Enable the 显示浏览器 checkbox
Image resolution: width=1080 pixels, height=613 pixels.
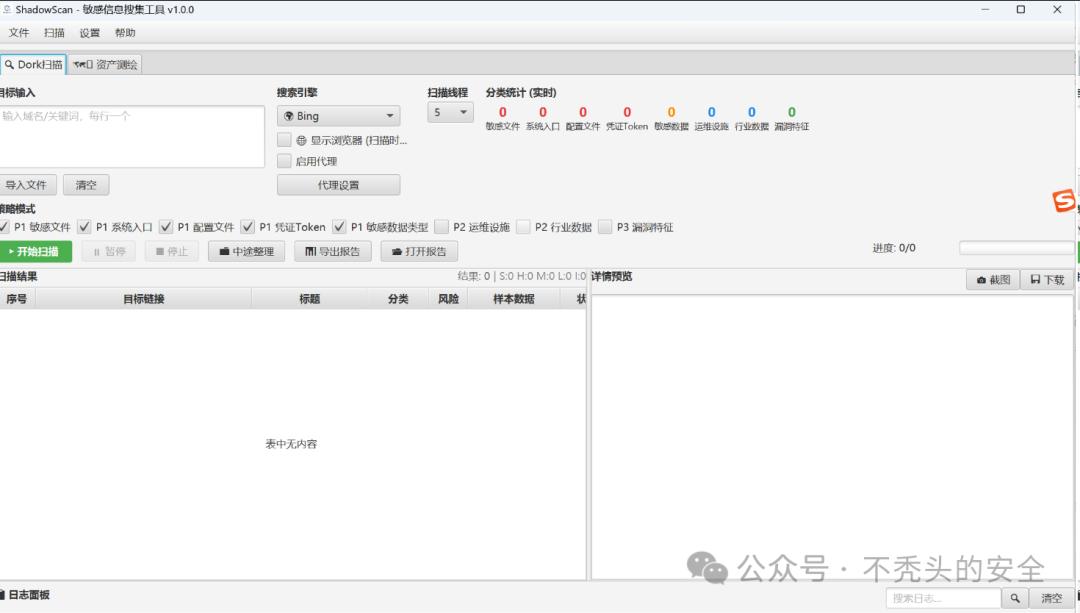pos(284,141)
